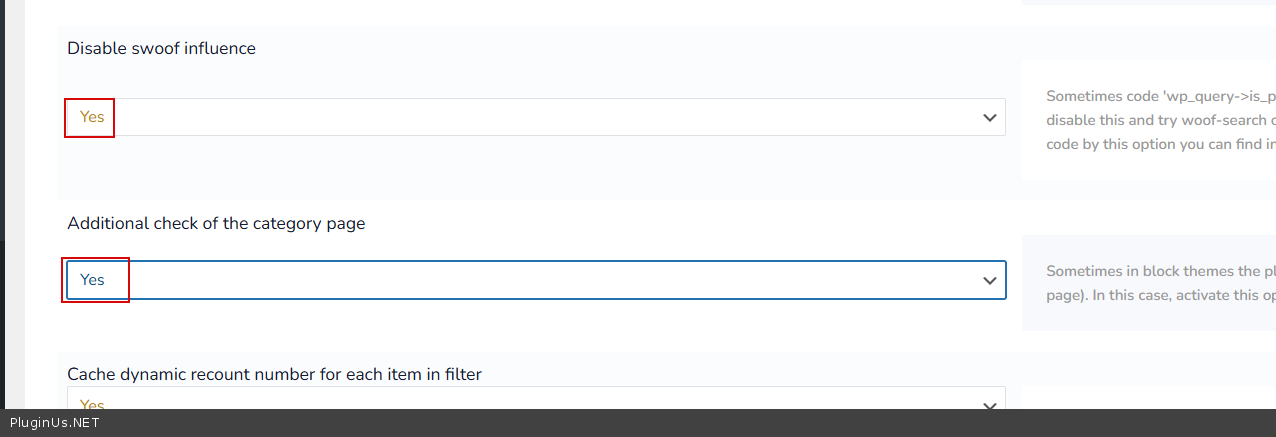Click the chevron arrow of Disable swoof influence
The image size is (1276, 437).
(990, 117)
